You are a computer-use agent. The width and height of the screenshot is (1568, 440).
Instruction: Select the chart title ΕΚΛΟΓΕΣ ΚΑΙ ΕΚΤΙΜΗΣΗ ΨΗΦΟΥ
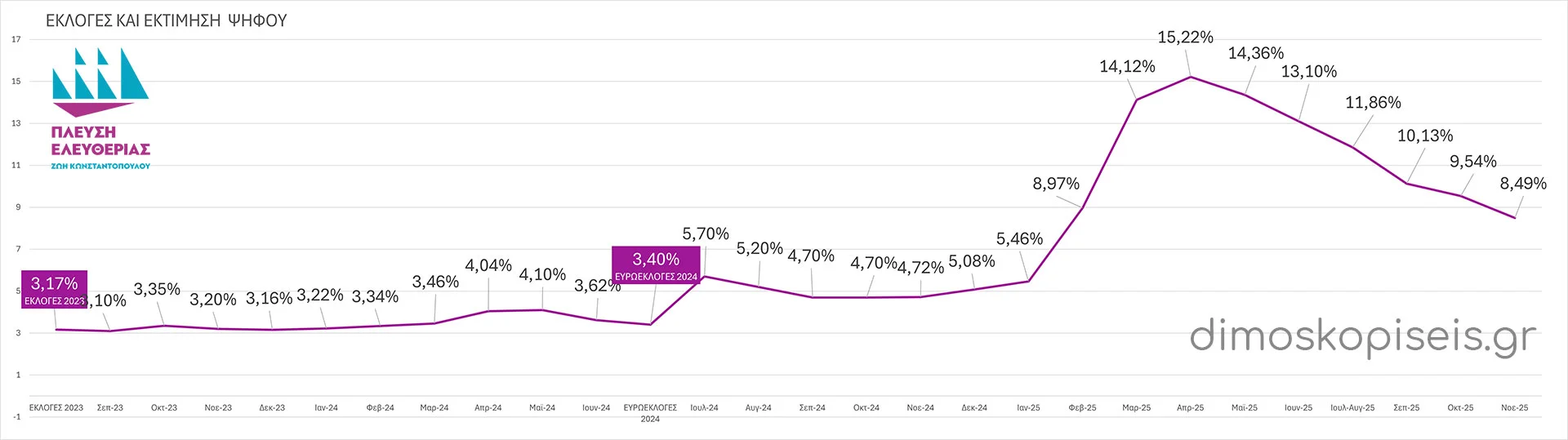tap(167, 20)
